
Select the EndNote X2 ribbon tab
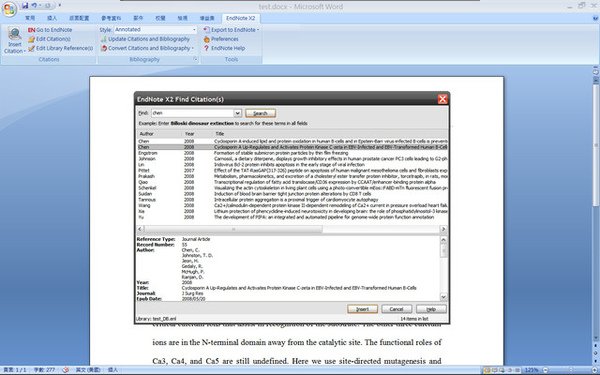click(x=240, y=18)
